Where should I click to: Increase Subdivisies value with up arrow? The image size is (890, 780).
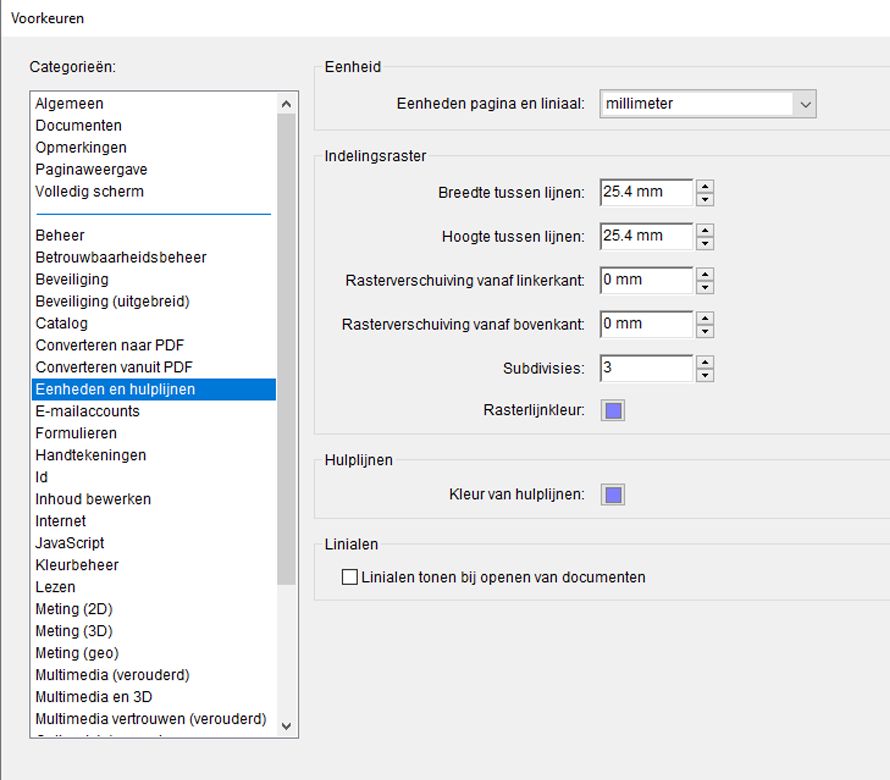(x=705, y=362)
